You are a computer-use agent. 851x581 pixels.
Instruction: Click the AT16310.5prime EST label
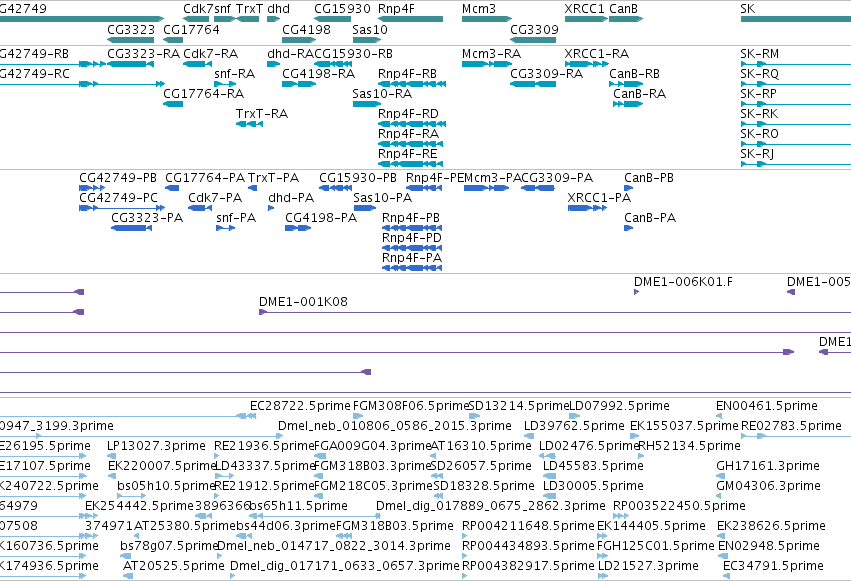click(x=481, y=446)
